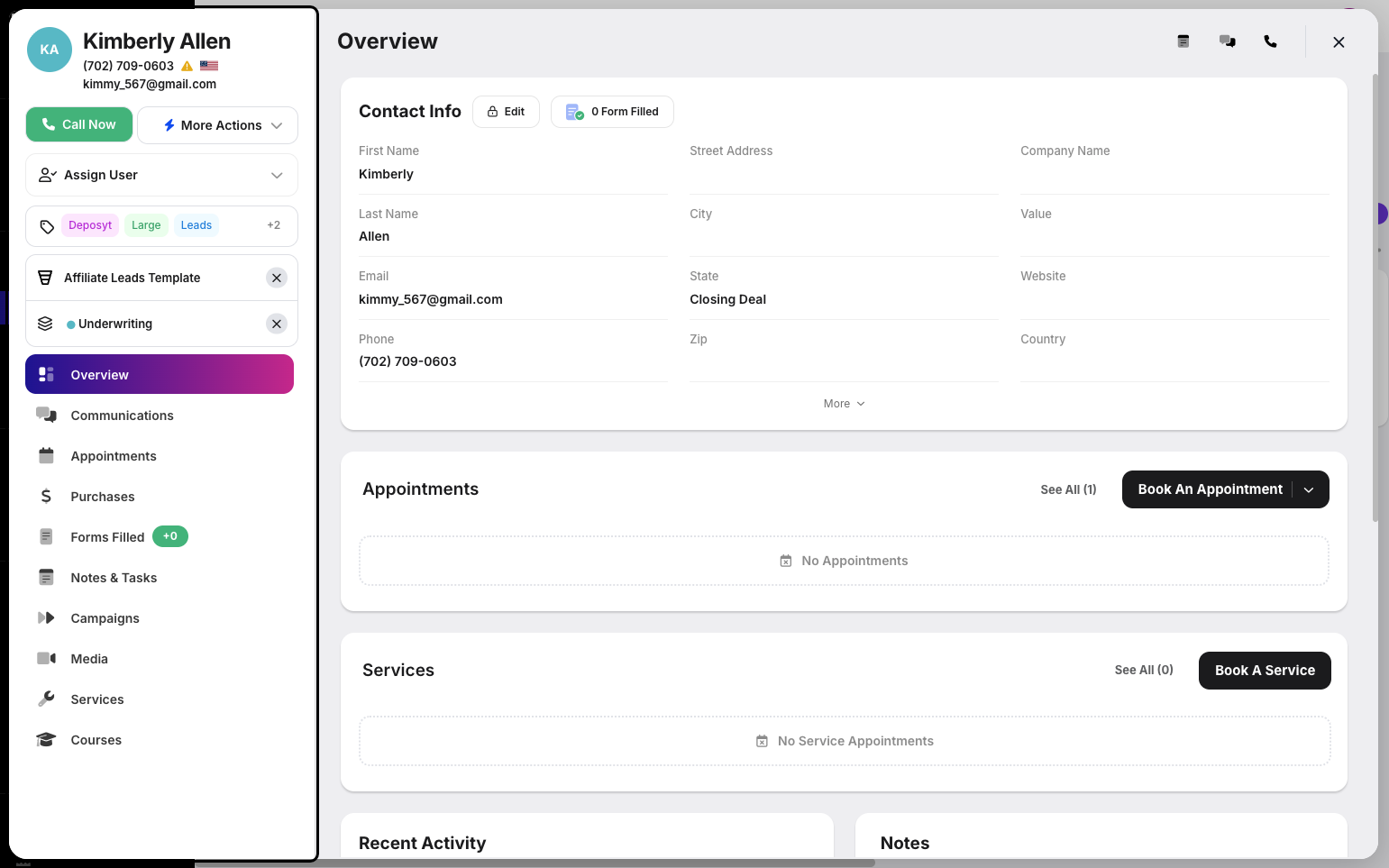Click the phone warning triangle icon
The height and width of the screenshot is (868, 1389).
[187, 66]
